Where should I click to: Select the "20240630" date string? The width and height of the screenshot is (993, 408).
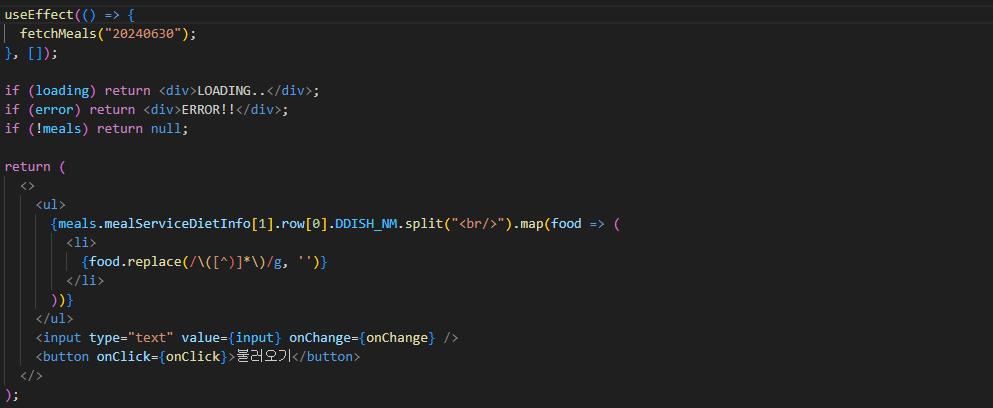(143, 34)
